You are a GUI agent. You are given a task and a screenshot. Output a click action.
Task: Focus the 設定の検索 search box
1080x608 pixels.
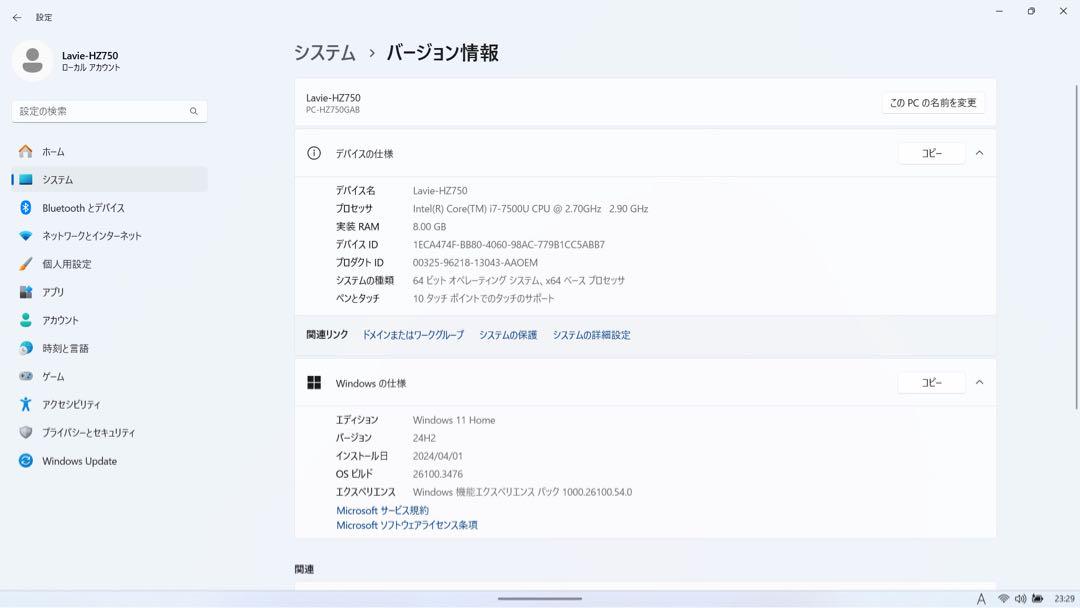(x=110, y=112)
